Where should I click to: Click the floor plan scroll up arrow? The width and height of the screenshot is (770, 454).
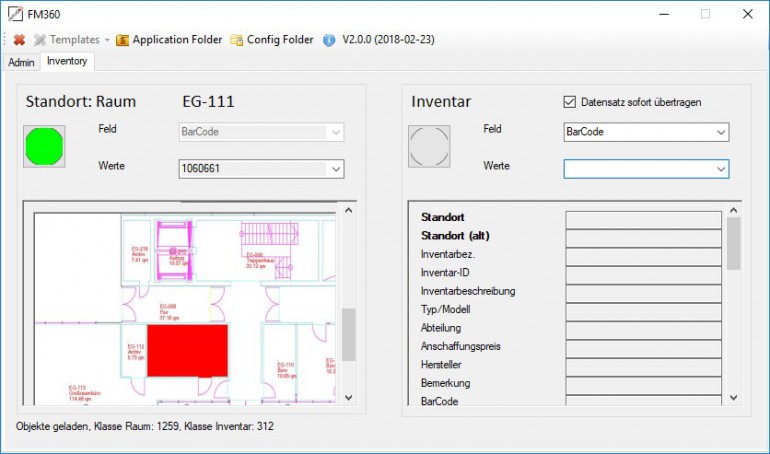click(x=349, y=211)
